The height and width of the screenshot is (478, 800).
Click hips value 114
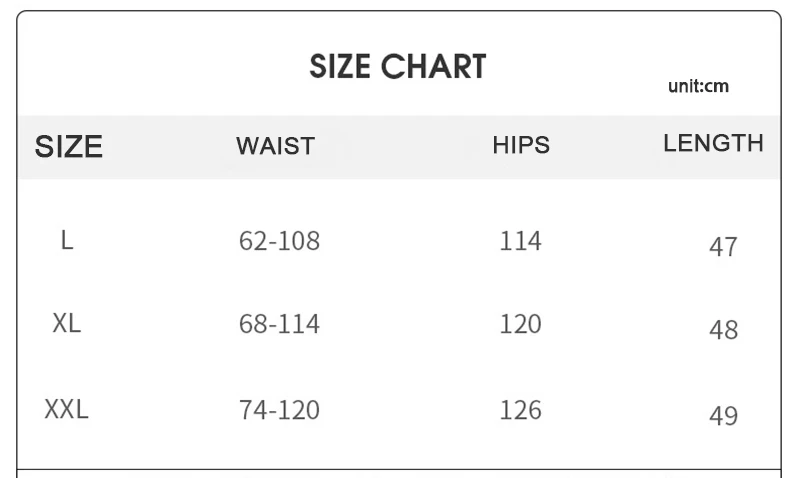520,241
